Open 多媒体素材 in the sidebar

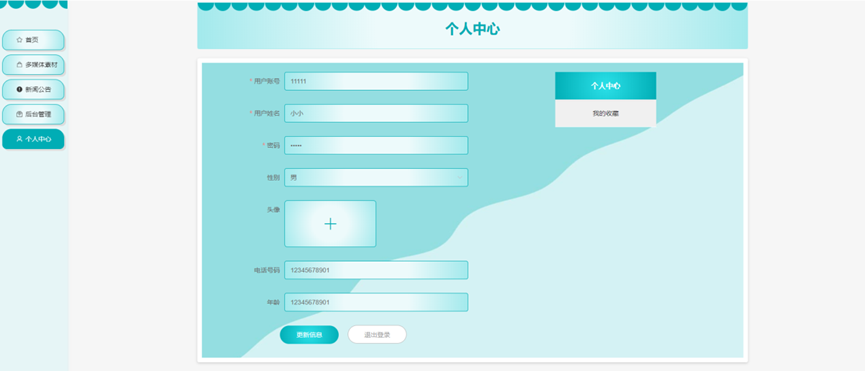33,64
